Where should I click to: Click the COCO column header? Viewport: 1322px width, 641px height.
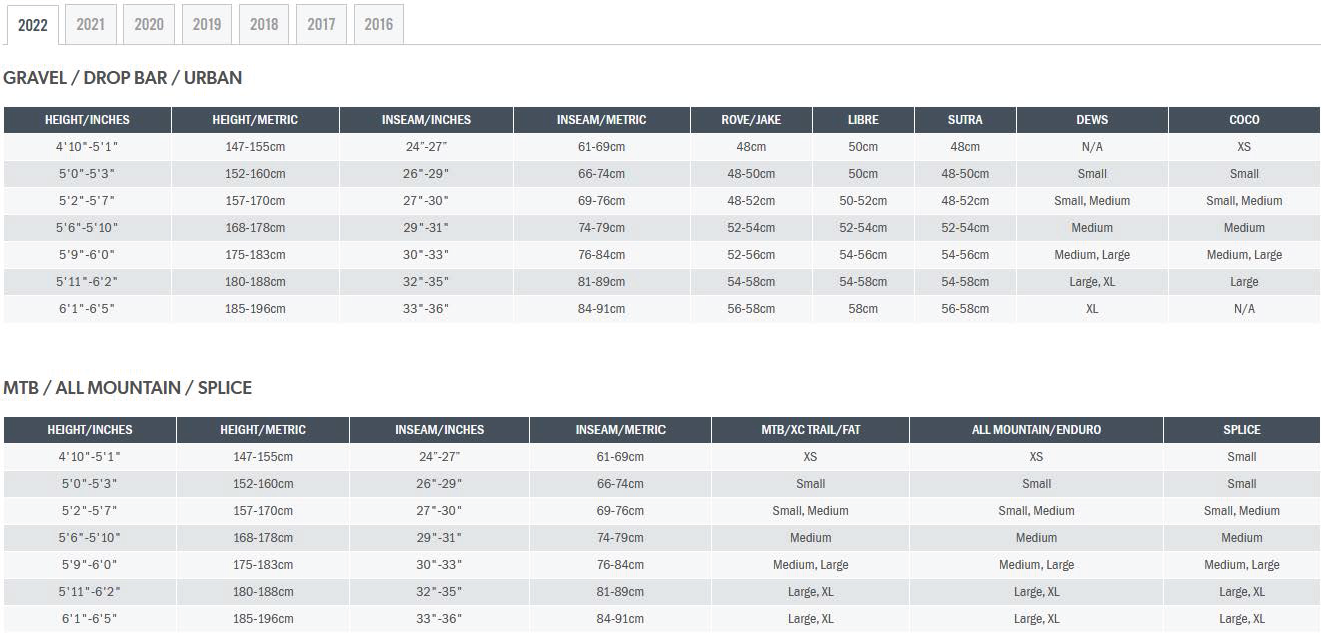[x=1244, y=120]
